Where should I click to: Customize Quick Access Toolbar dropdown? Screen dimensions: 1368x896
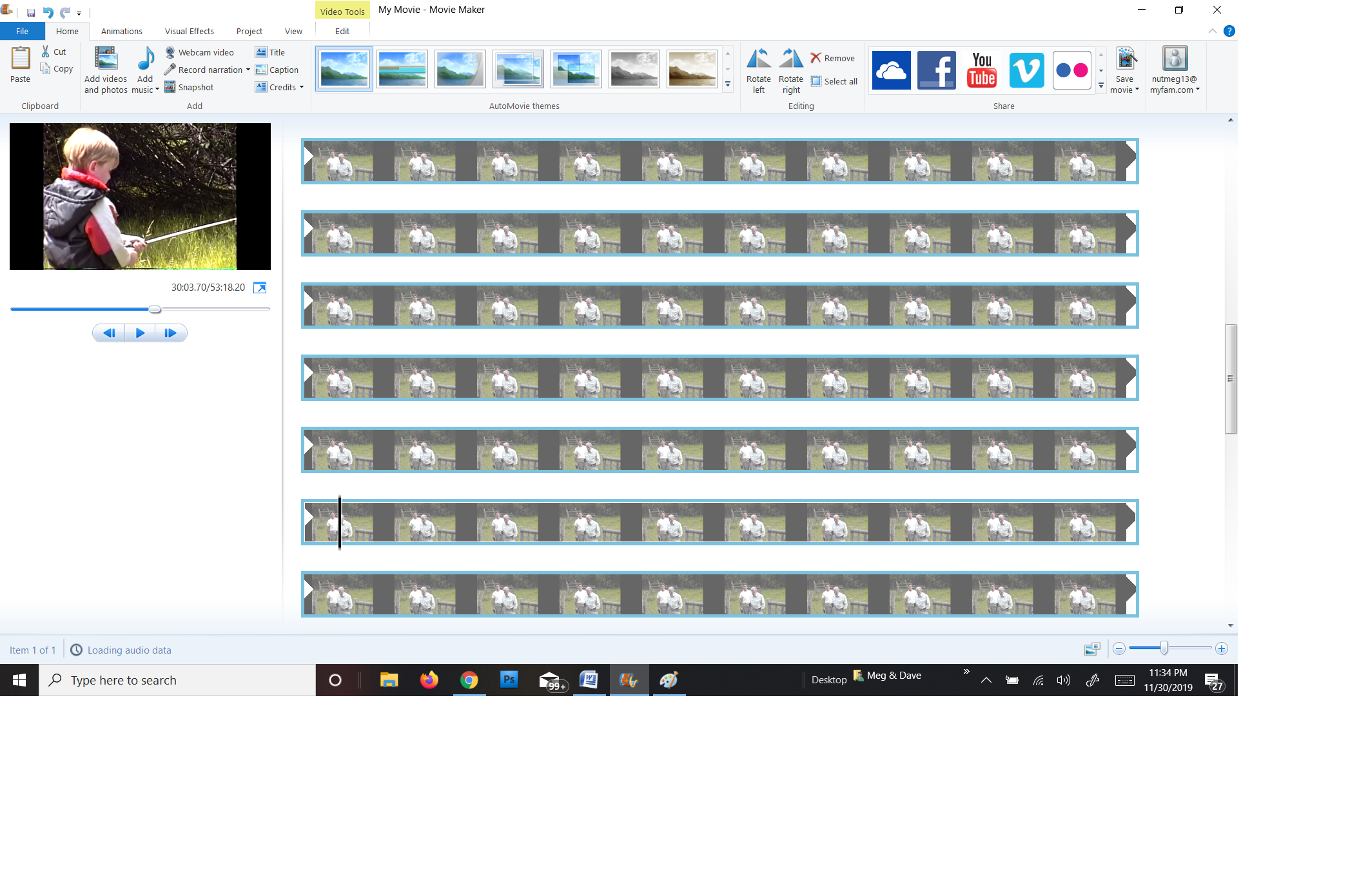tap(79, 13)
